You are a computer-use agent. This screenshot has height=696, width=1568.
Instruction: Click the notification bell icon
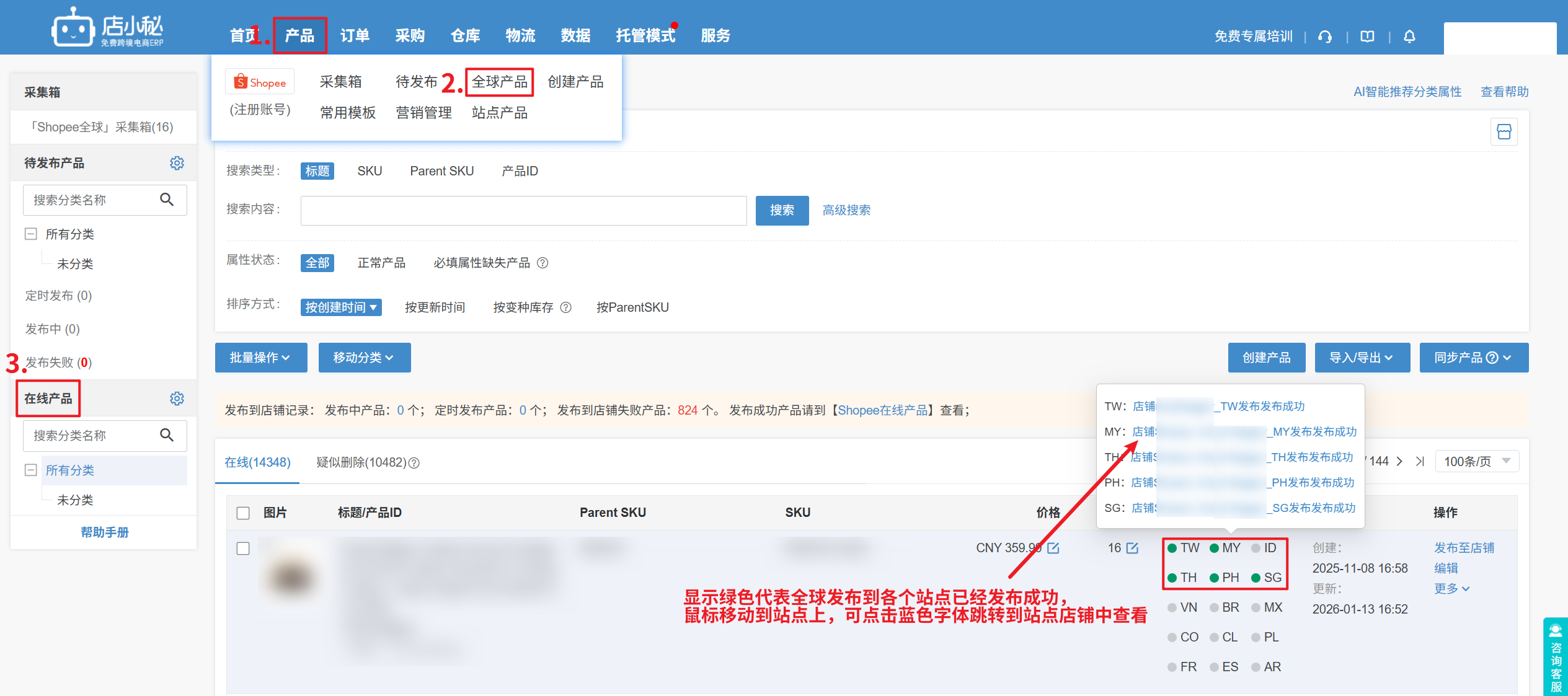click(1409, 37)
